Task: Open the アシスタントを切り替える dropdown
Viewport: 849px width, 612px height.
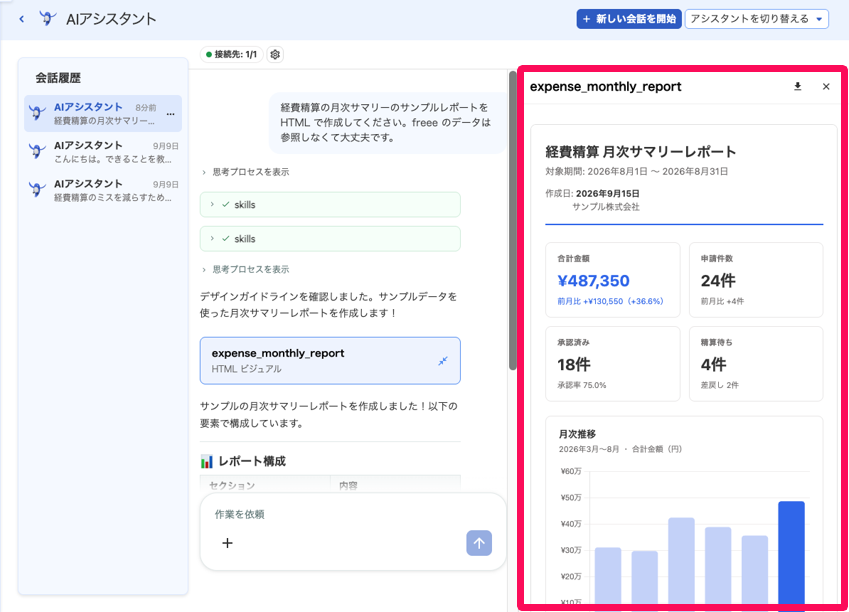Action: [756, 19]
